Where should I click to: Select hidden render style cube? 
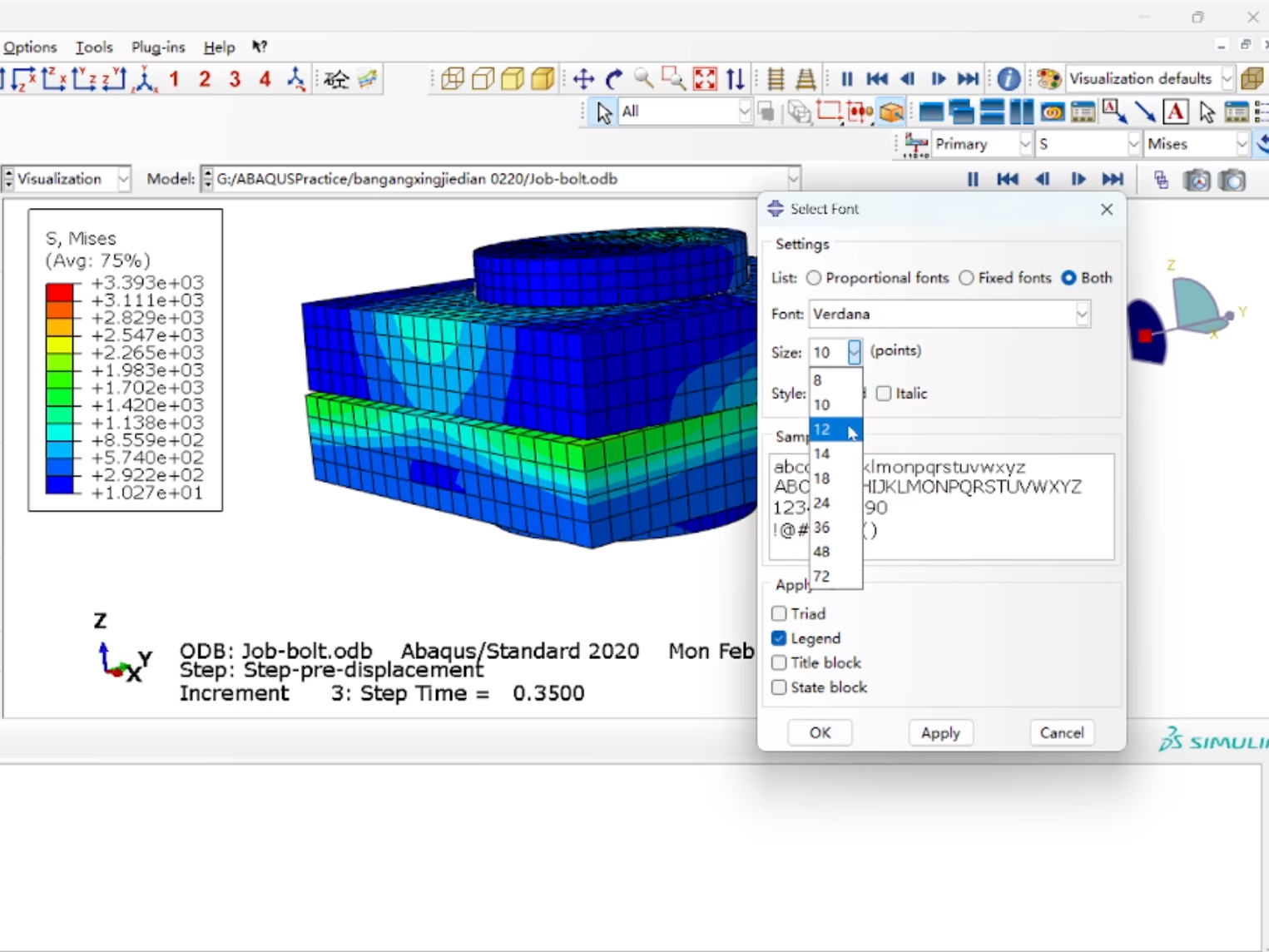coord(483,79)
